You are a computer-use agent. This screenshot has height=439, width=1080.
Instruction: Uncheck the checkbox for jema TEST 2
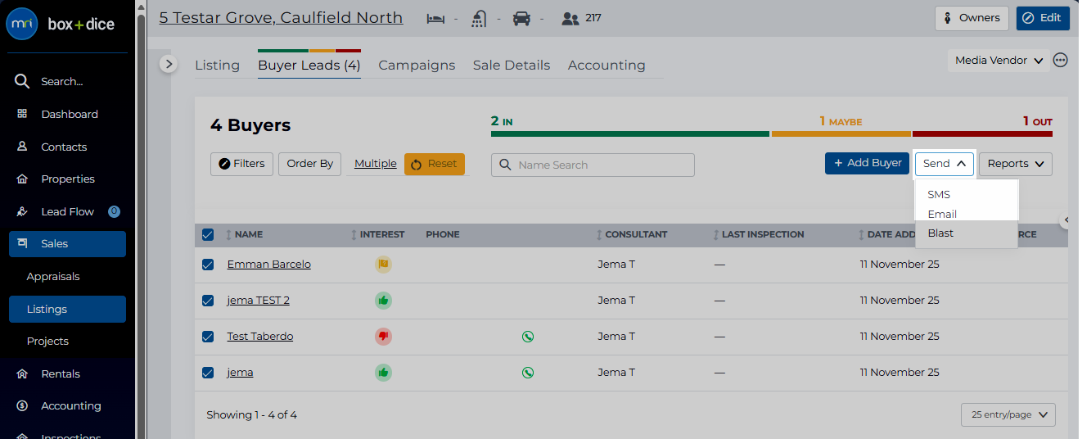click(x=207, y=300)
